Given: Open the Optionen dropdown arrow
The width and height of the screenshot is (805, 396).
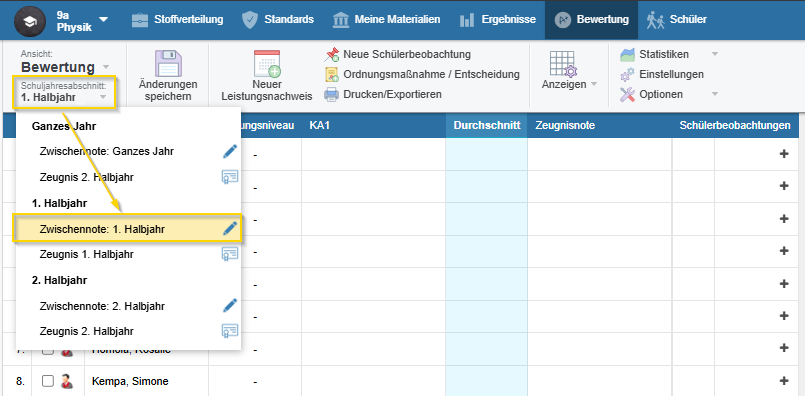Looking at the screenshot, I should pyautogui.click(x=714, y=95).
